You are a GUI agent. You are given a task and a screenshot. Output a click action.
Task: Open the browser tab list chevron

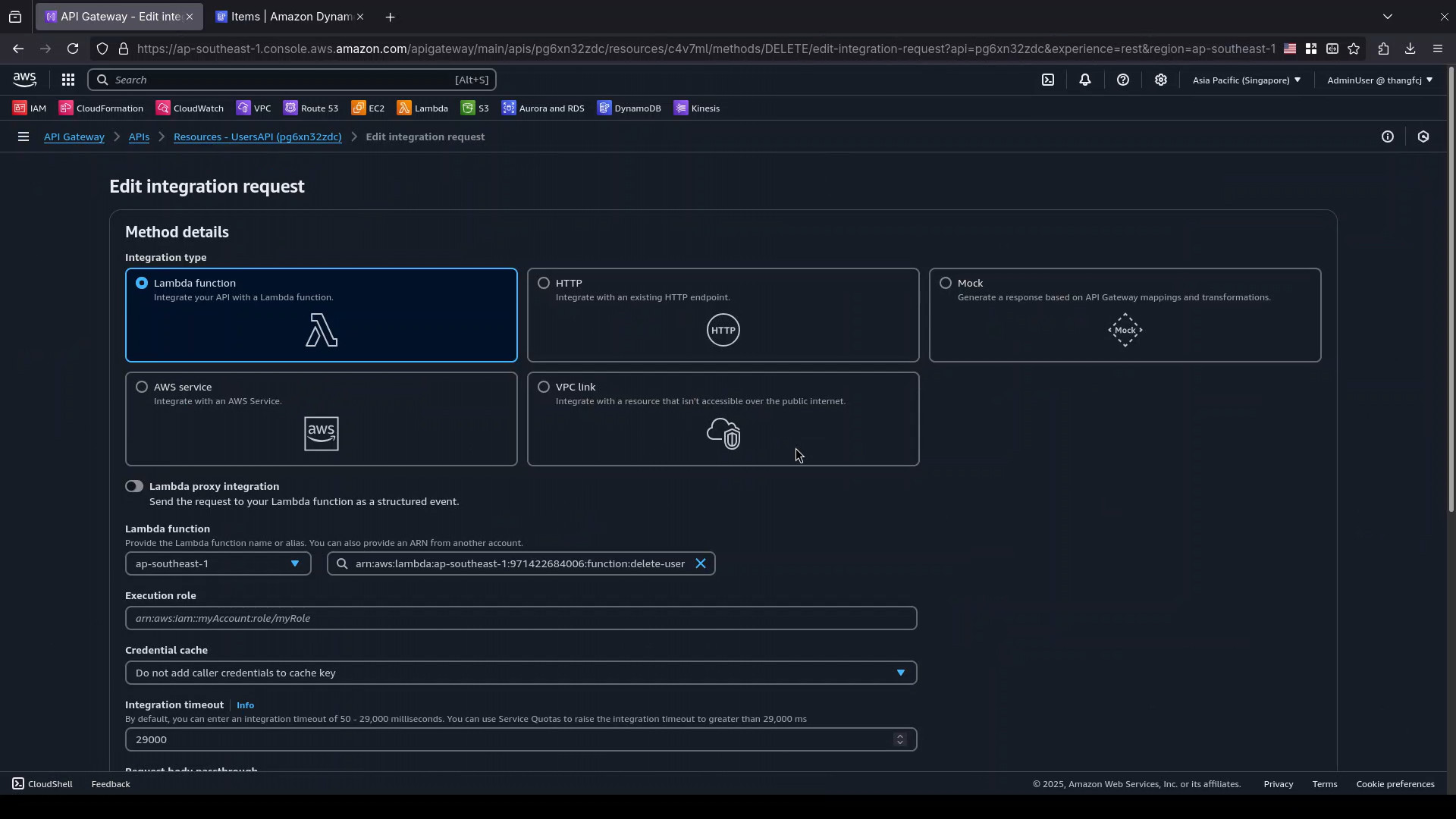click(1388, 17)
